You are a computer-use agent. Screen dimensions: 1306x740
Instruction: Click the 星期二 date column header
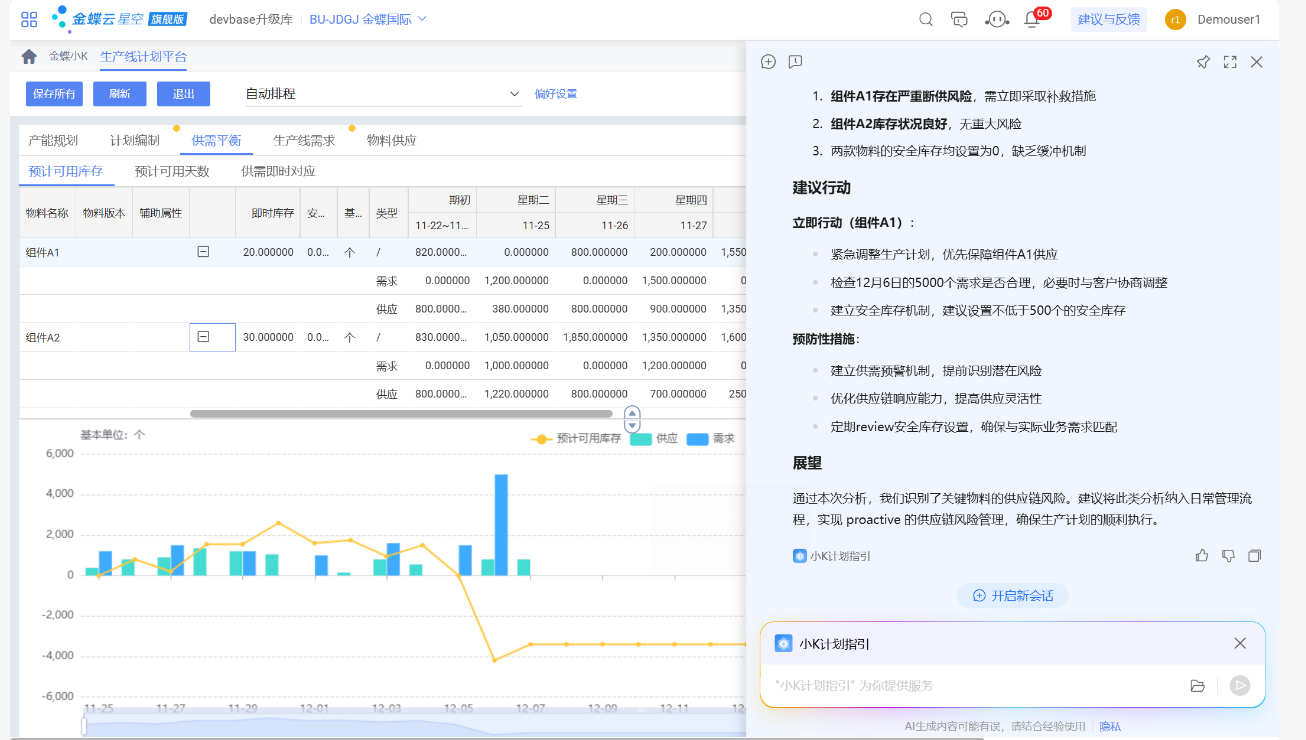coord(516,199)
